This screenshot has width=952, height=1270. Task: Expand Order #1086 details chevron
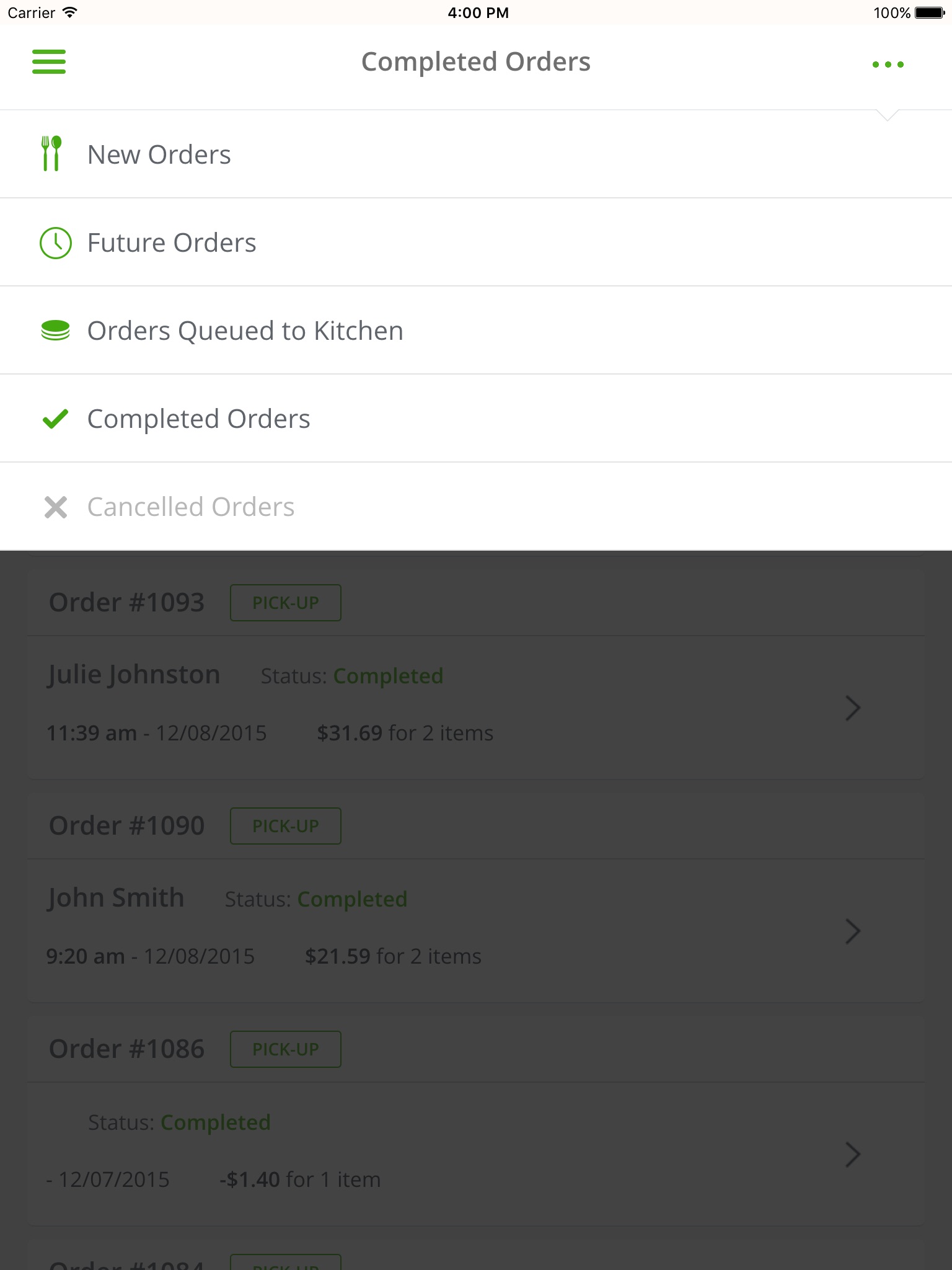tap(853, 1155)
